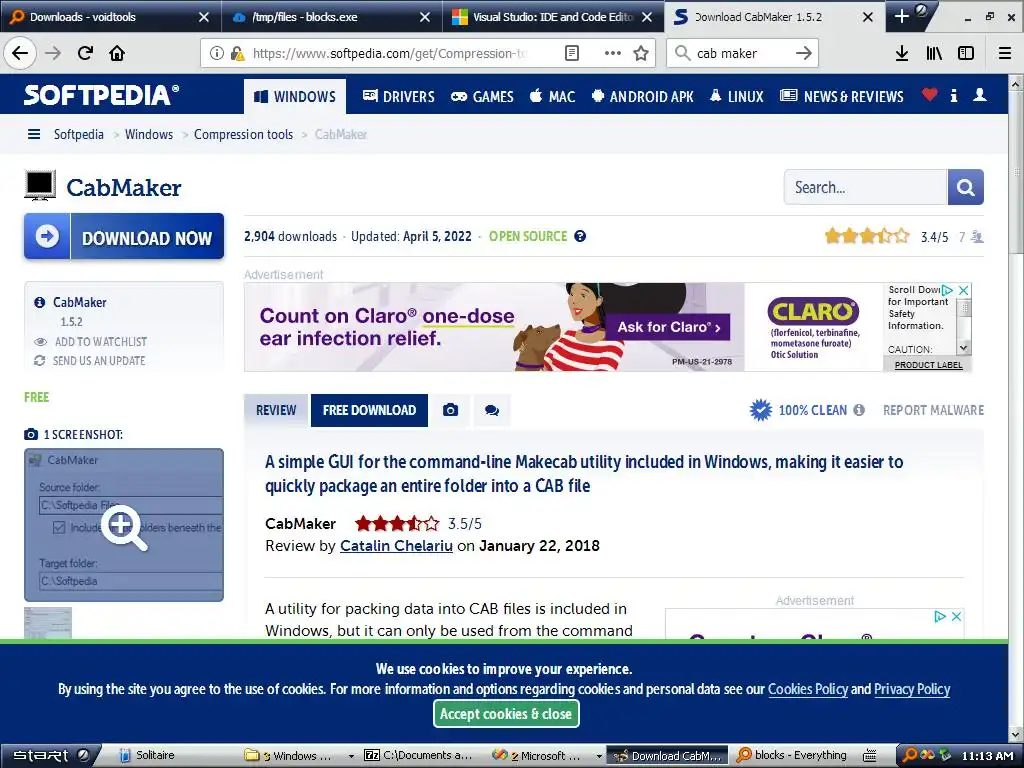Open the Android APK section
The width and height of the screenshot is (1024, 768).
[643, 97]
